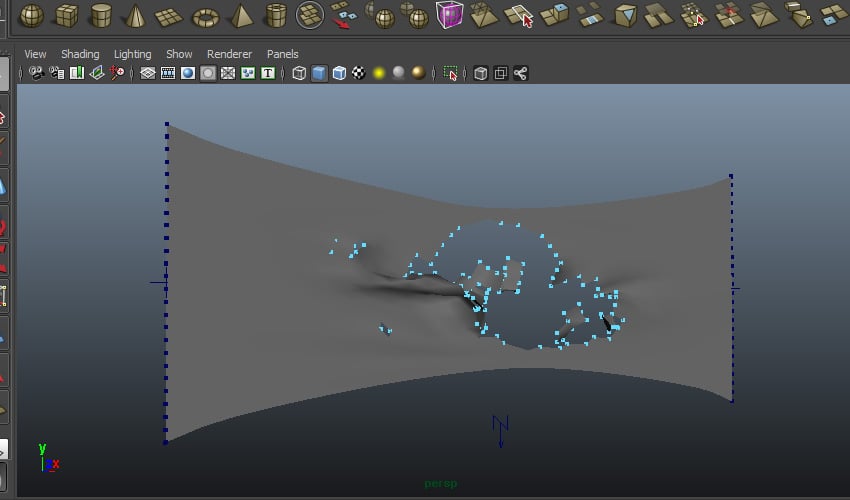
Task: Activate the 2D pan/zoom icon
Action: 117,73
